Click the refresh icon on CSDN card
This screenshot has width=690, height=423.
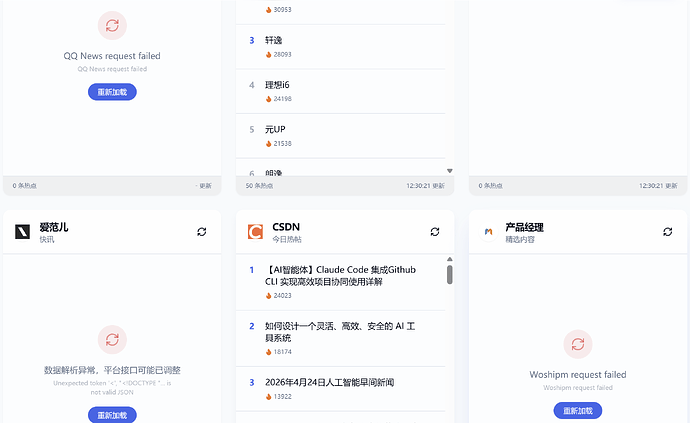(x=434, y=231)
